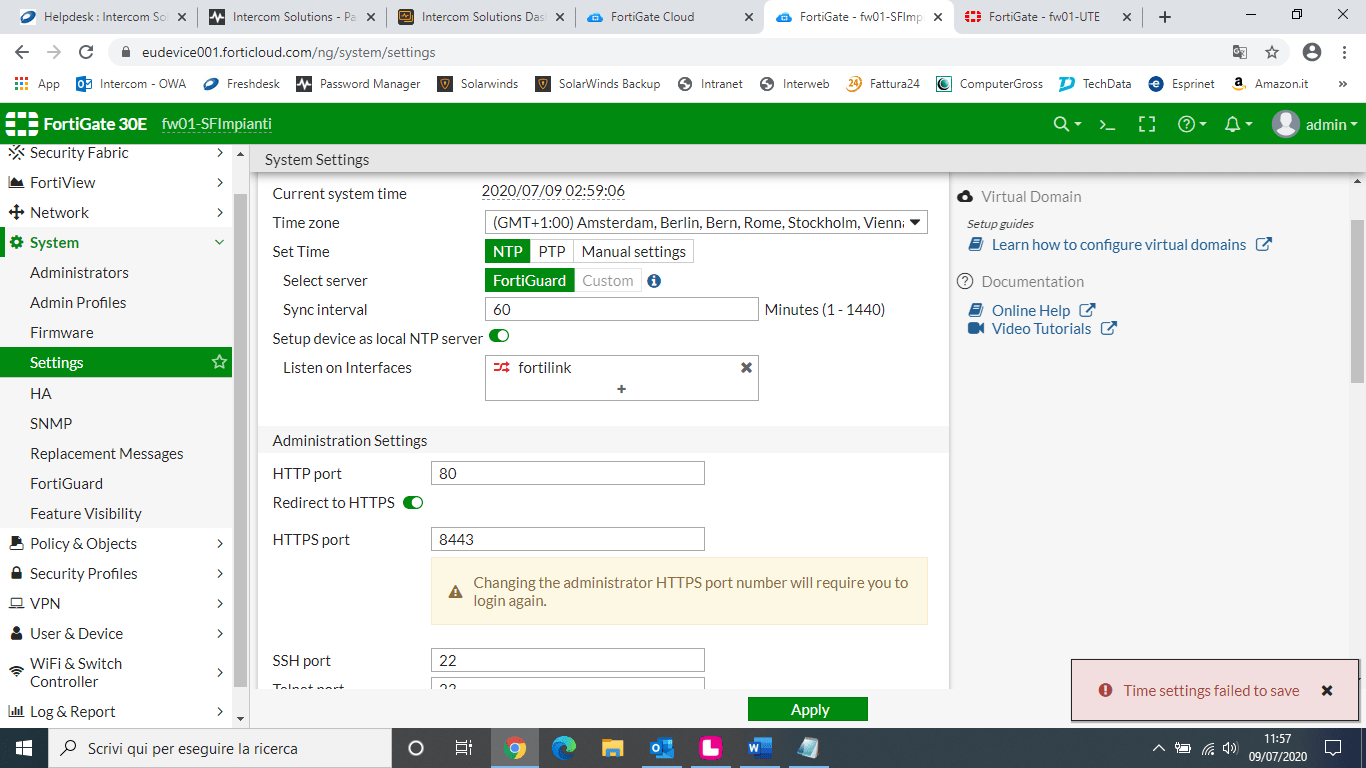Open the Firmware page in sidebar
1366x768 pixels.
62,332
